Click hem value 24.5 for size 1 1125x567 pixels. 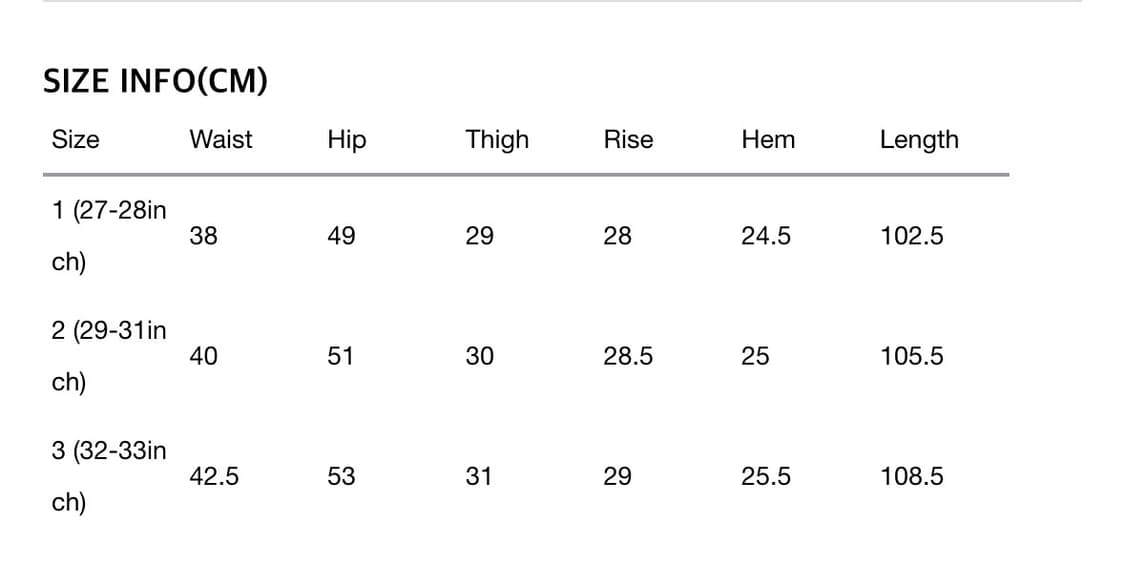766,236
